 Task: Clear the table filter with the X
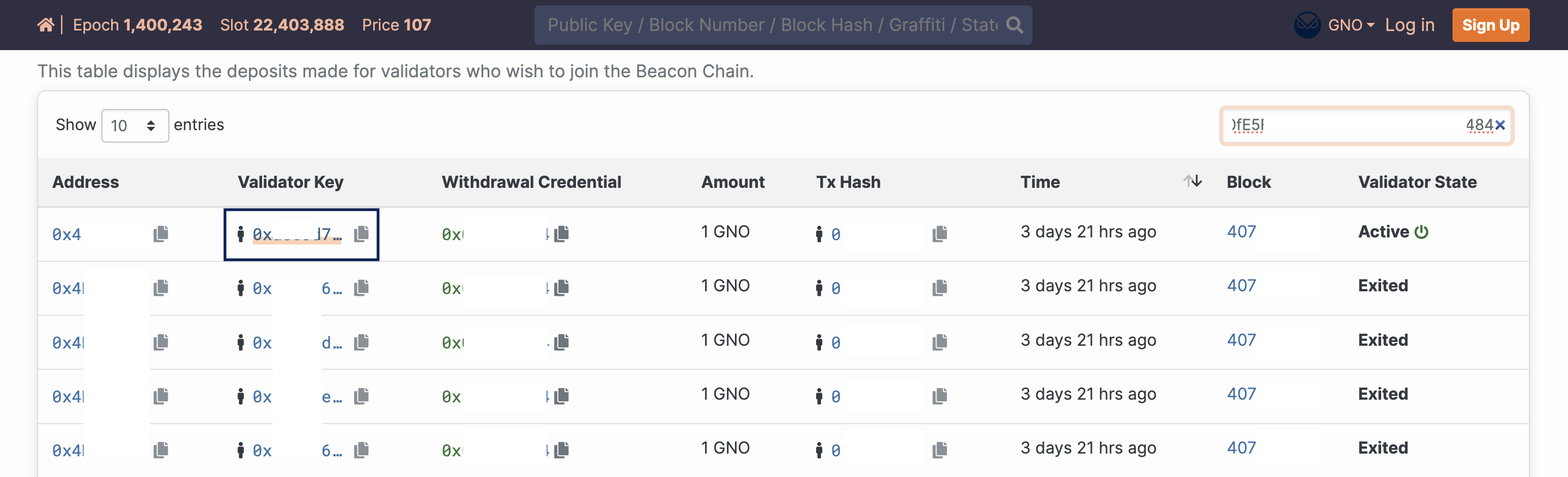click(1500, 125)
